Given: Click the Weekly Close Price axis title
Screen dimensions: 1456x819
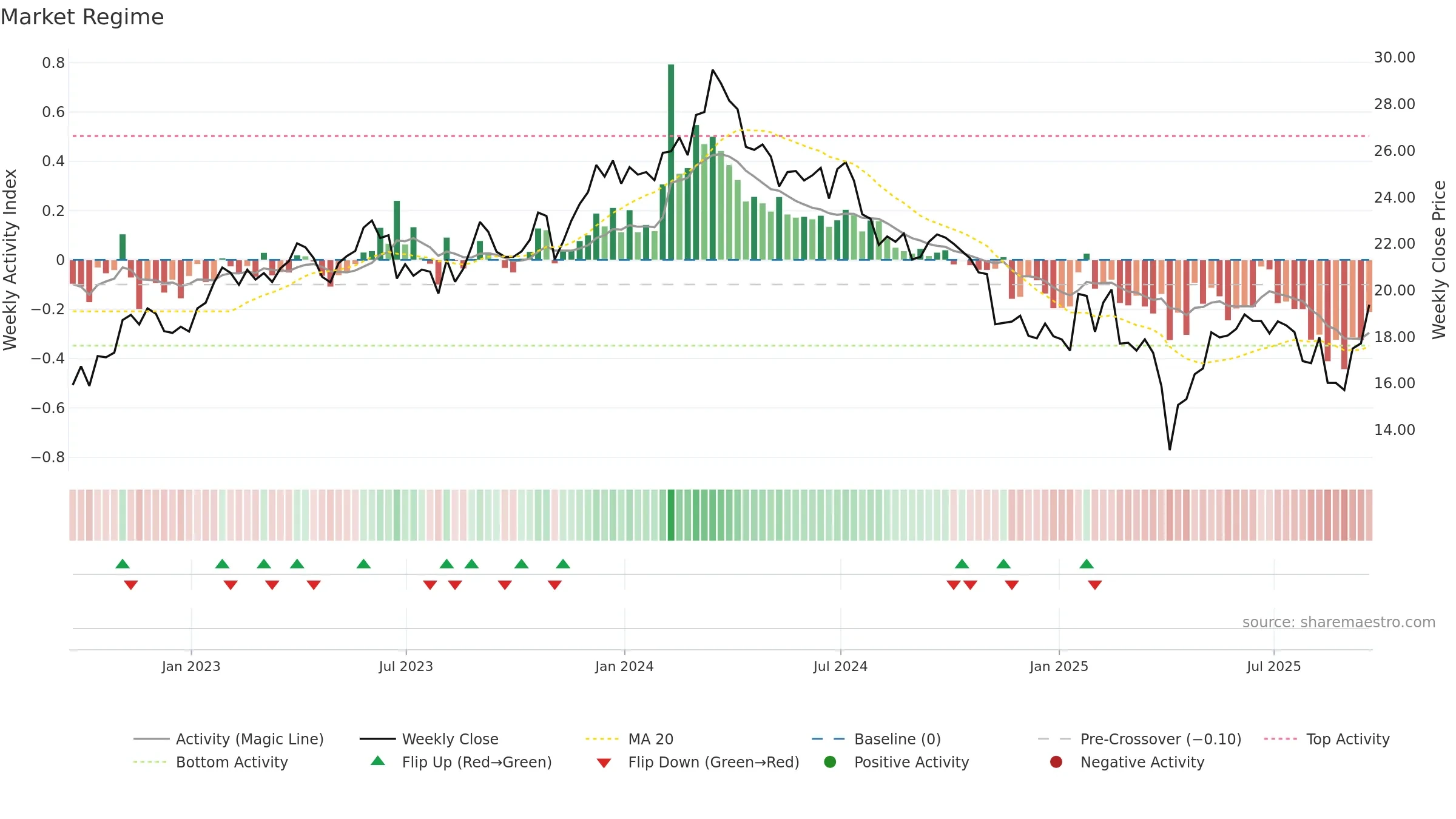Looking at the screenshot, I should pos(1439,260).
